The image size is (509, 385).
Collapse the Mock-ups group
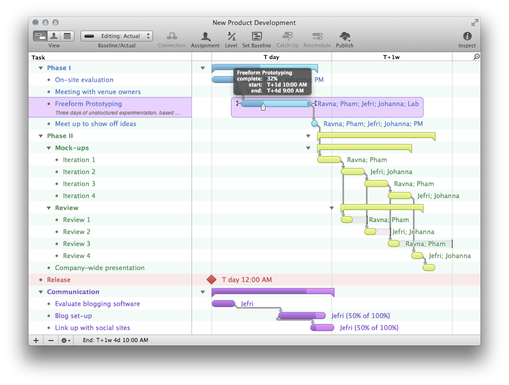49,148
